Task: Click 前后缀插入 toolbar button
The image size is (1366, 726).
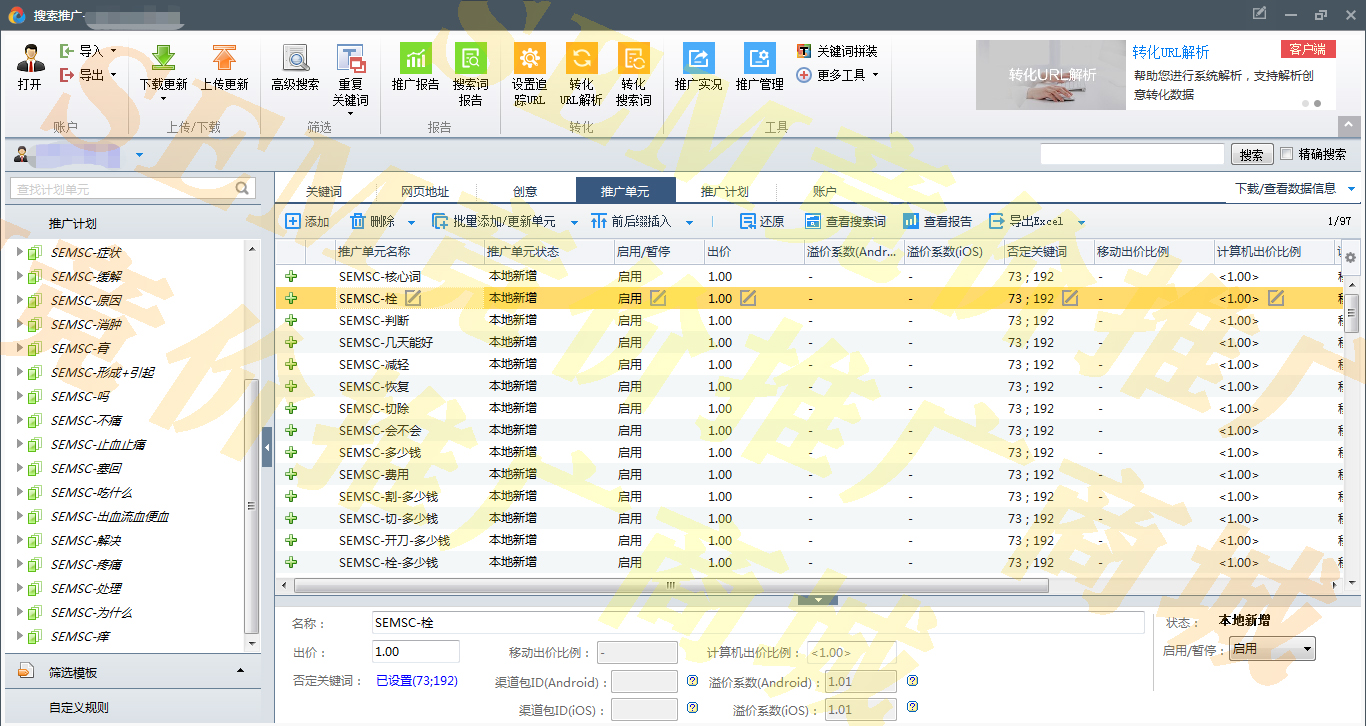Action: point(631,222)
